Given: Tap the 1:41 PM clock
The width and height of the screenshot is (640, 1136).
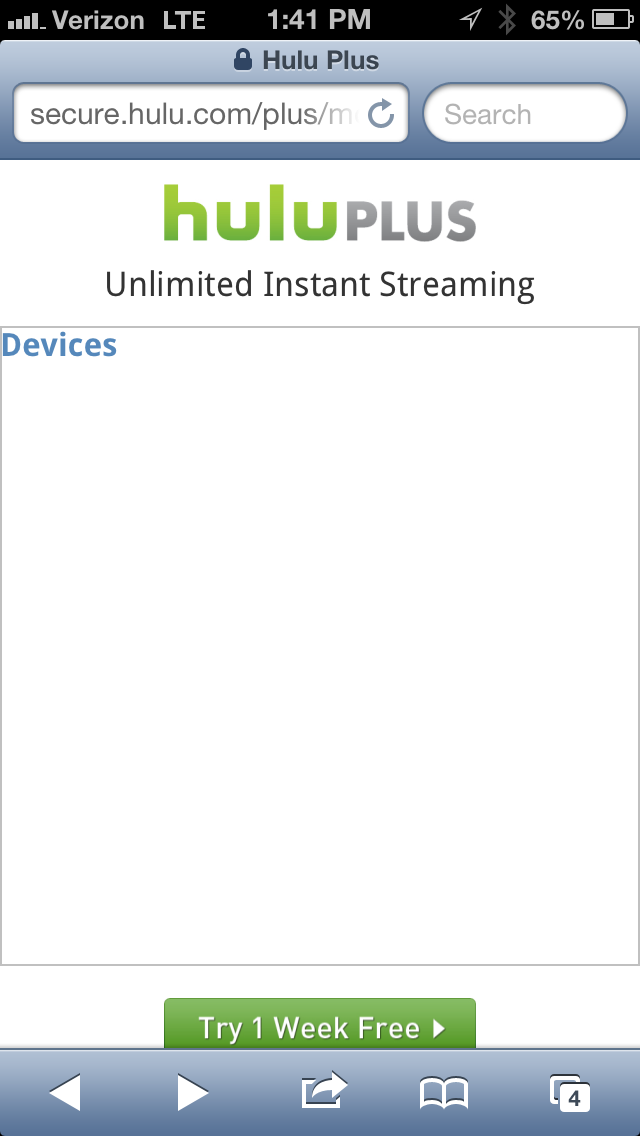Looking at the screenshot, I should click(319, 19).
